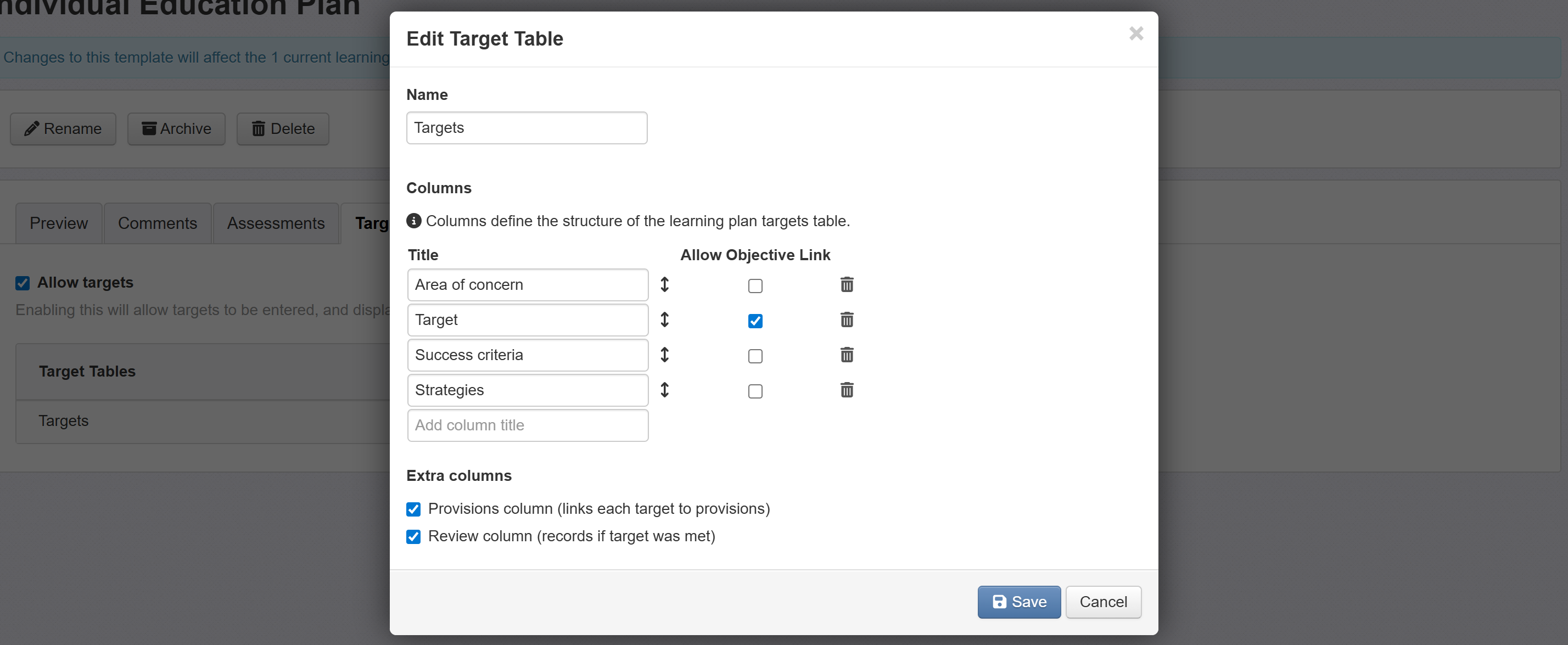Cancel editing the target table

click(1102, 602)
